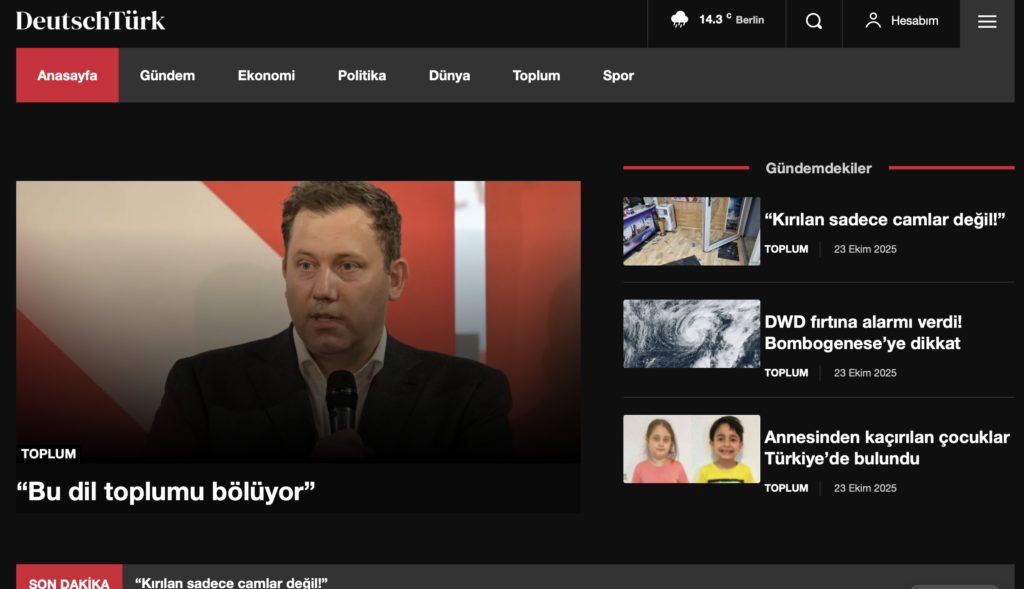Image resolution: width=1024 pixels, height=589 pixels.
Task: Open the DWD fırtına alarmı article
Action: 862,333
